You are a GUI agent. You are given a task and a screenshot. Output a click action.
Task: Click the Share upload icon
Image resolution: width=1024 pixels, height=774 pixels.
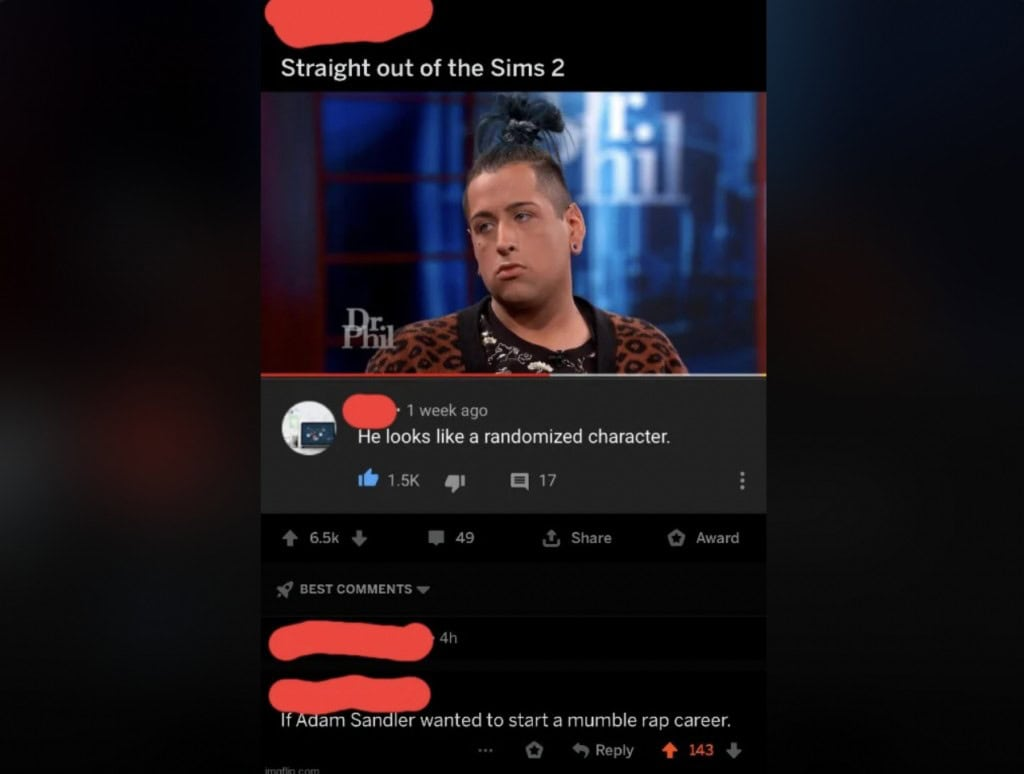tap(551, 538)
